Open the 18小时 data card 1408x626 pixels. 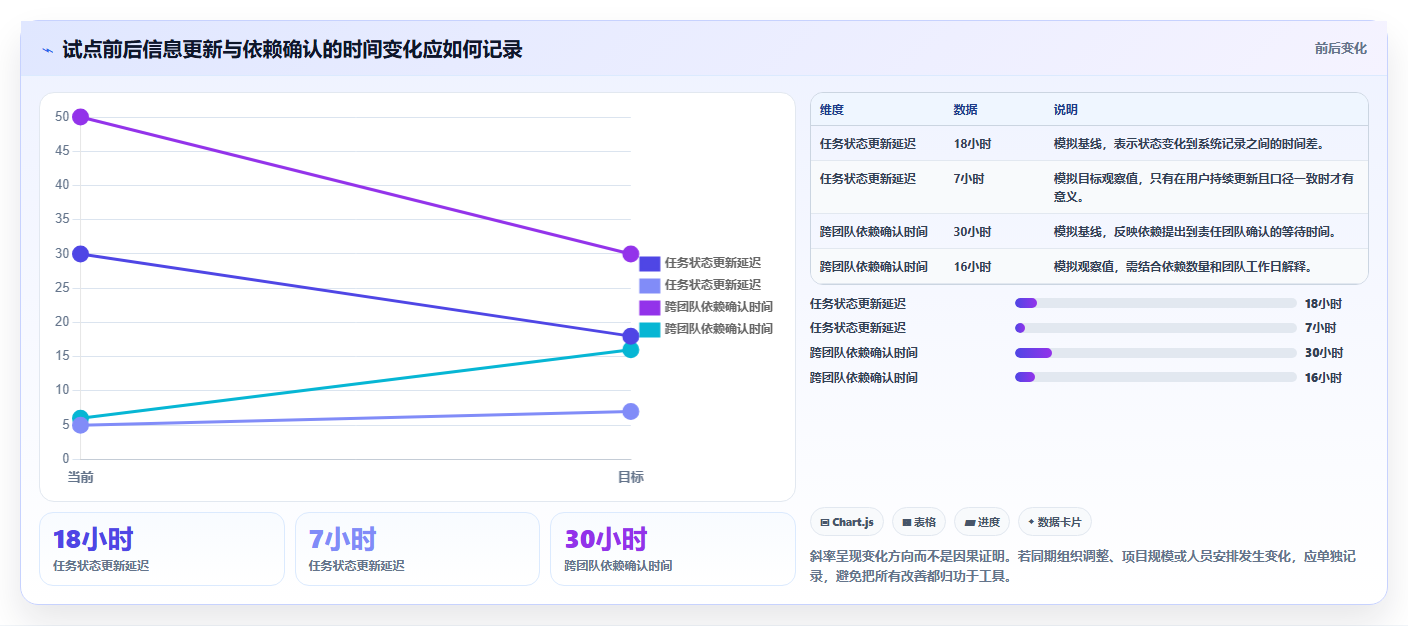click(162, 549)
